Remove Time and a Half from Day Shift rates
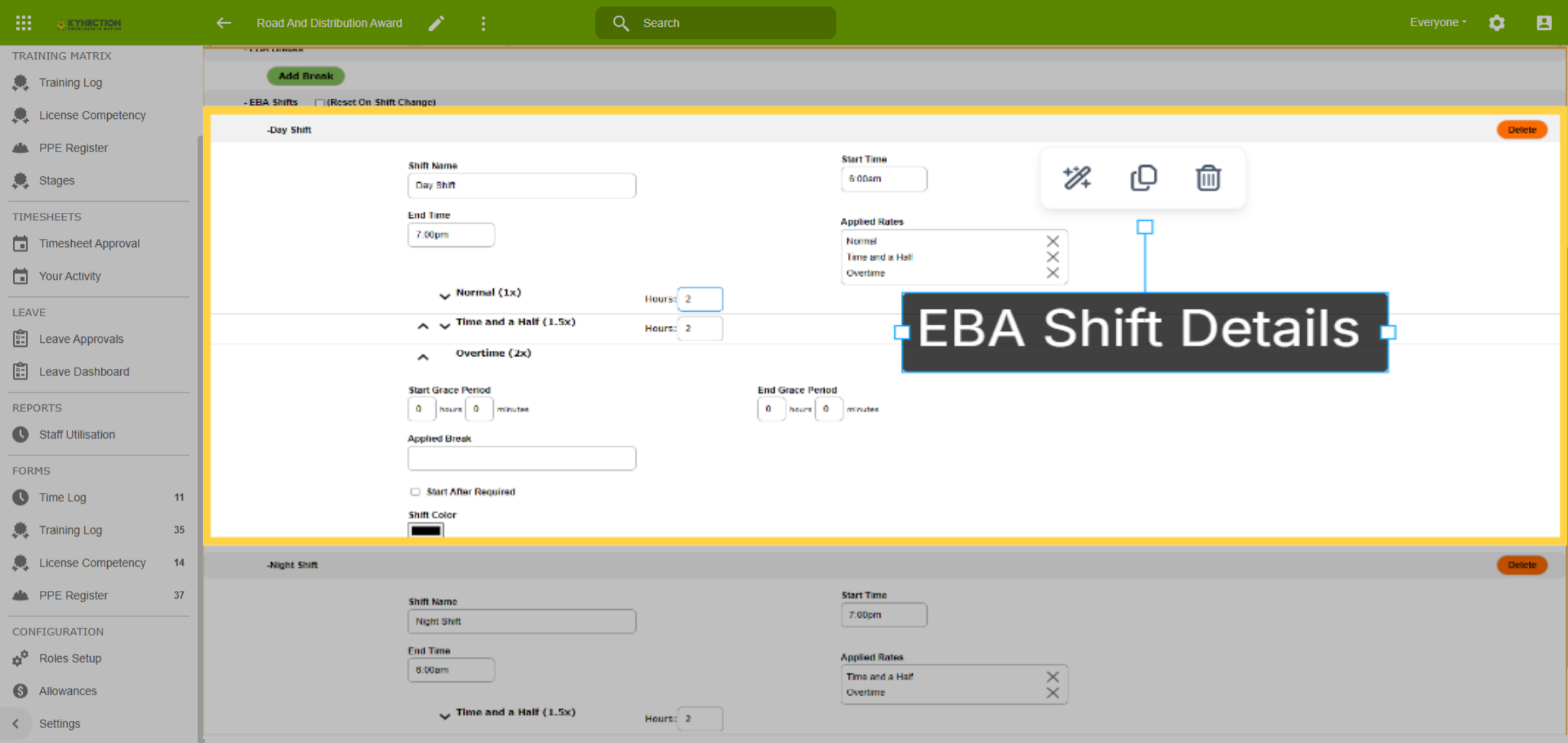 click(x=1053, y=257)
